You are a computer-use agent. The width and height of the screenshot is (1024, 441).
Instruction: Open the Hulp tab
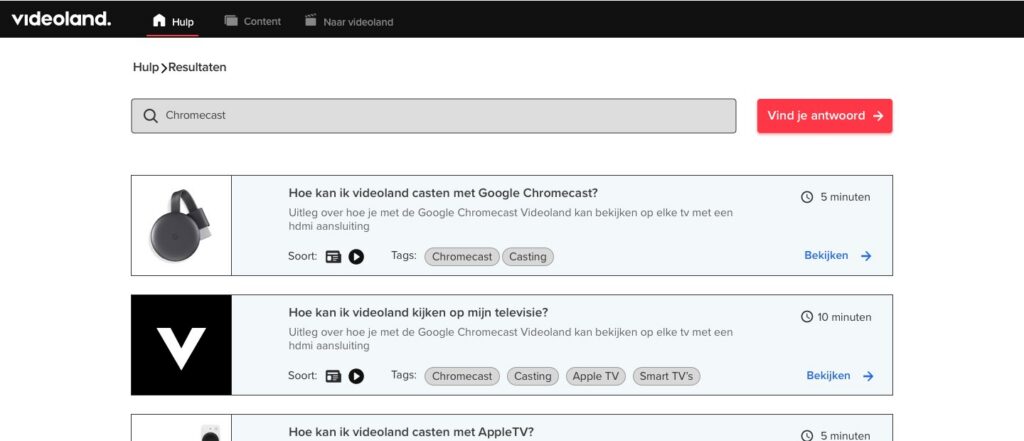(173, 22)
